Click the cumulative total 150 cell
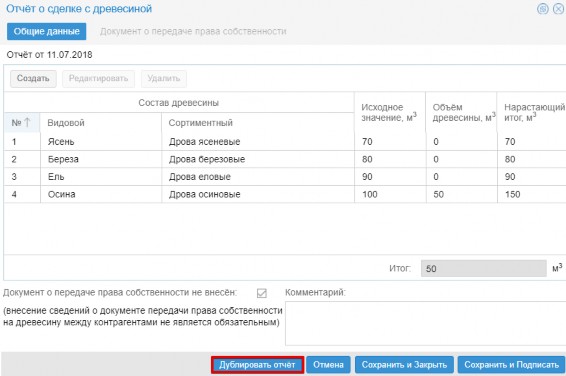566x376 pixels. pyautogui.click(x=532, y=194)
